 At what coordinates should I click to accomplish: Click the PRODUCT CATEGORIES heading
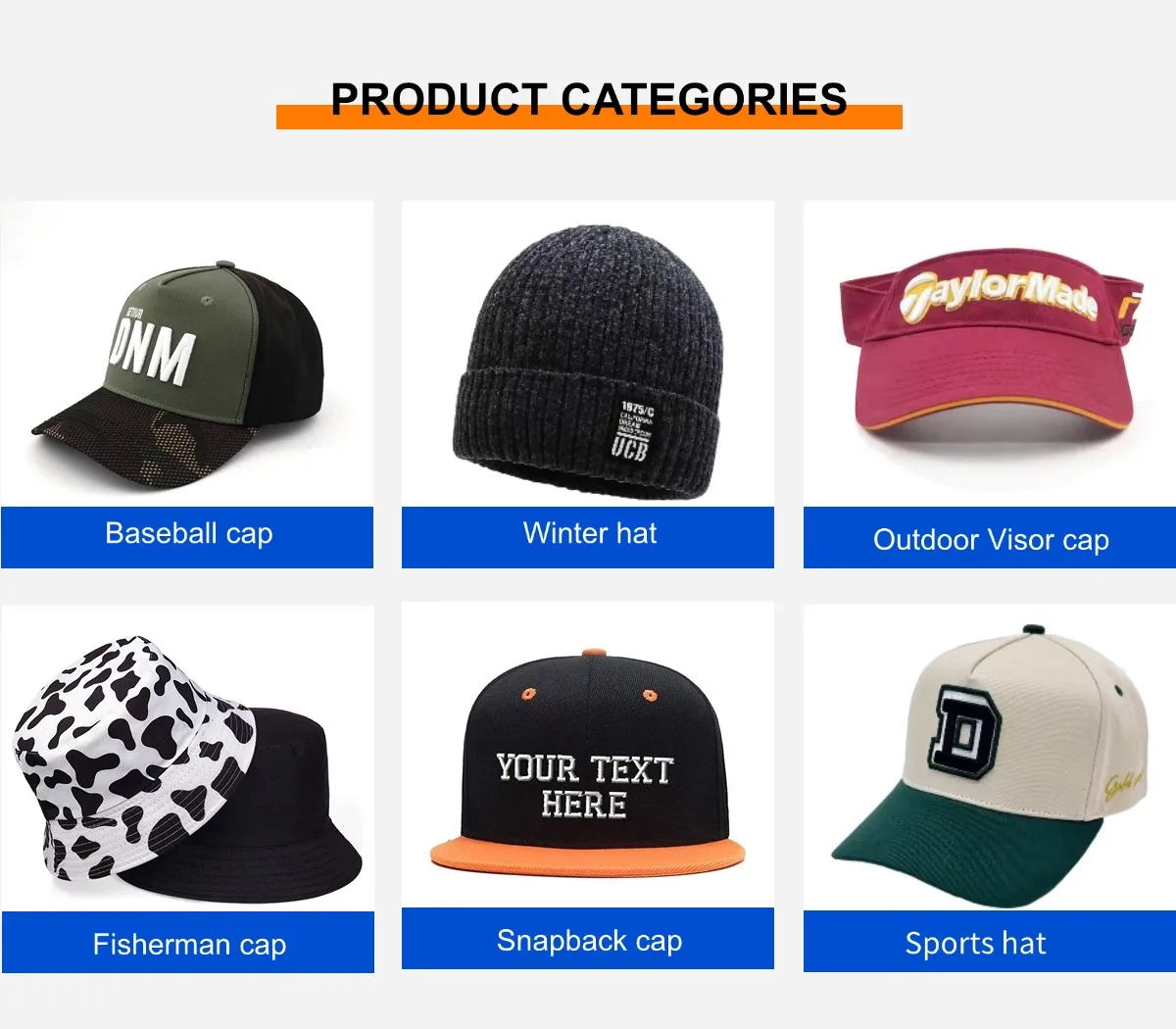(589, 100)
